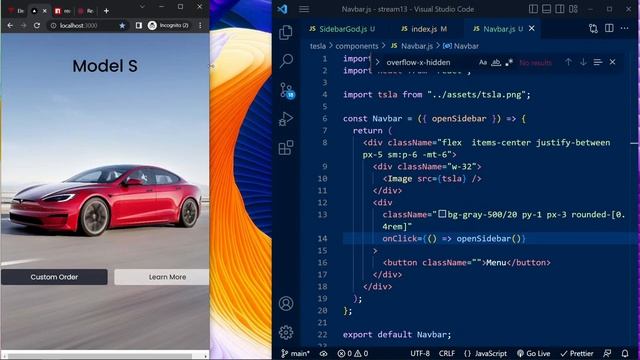Switch to the index.js tab

click(x=424, y=29)
